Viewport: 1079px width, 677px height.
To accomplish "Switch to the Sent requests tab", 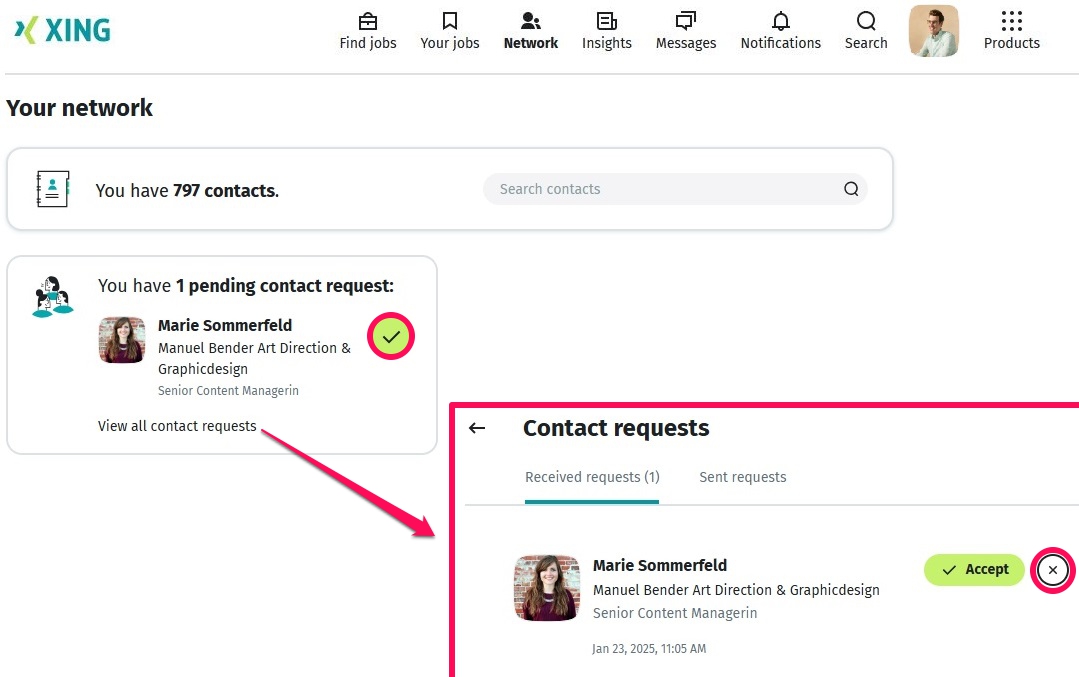I will coord(742,477).
